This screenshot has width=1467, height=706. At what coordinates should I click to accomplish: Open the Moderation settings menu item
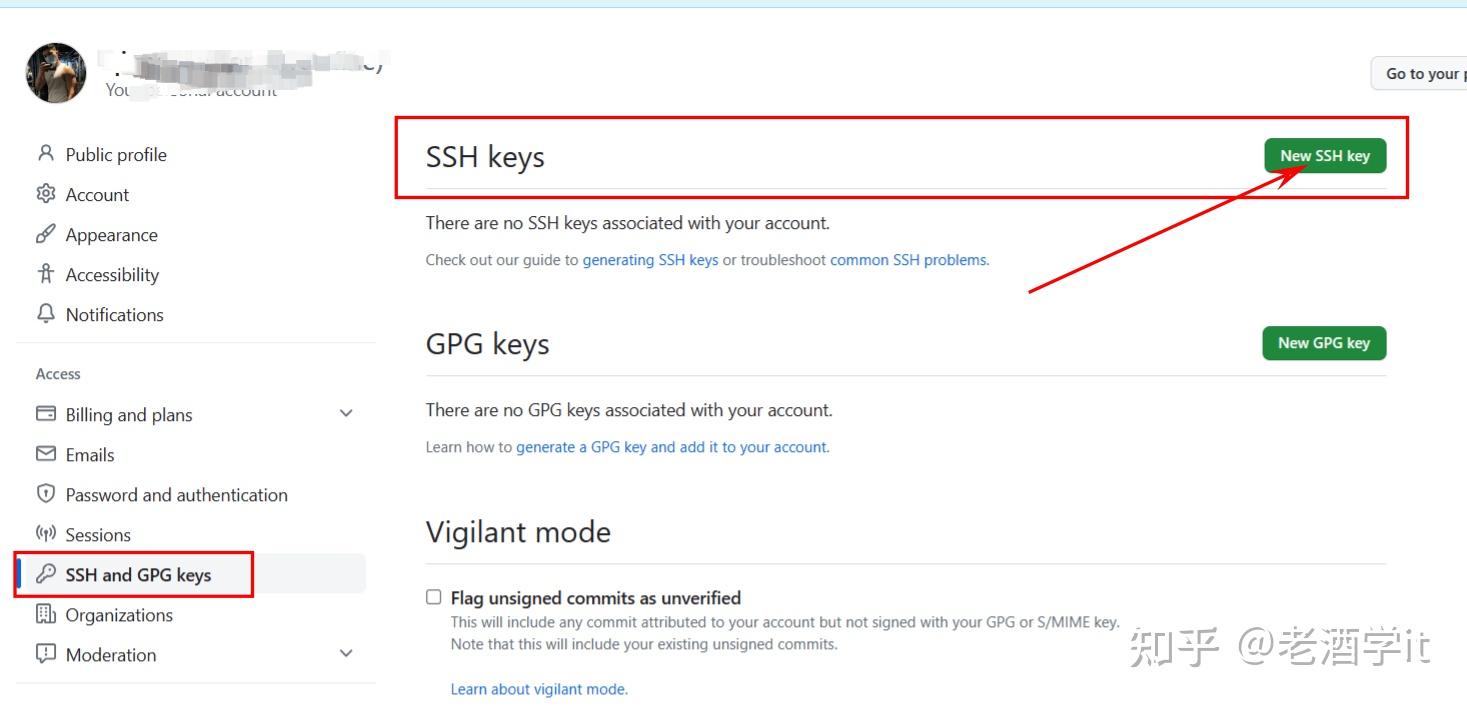(111, 655)
